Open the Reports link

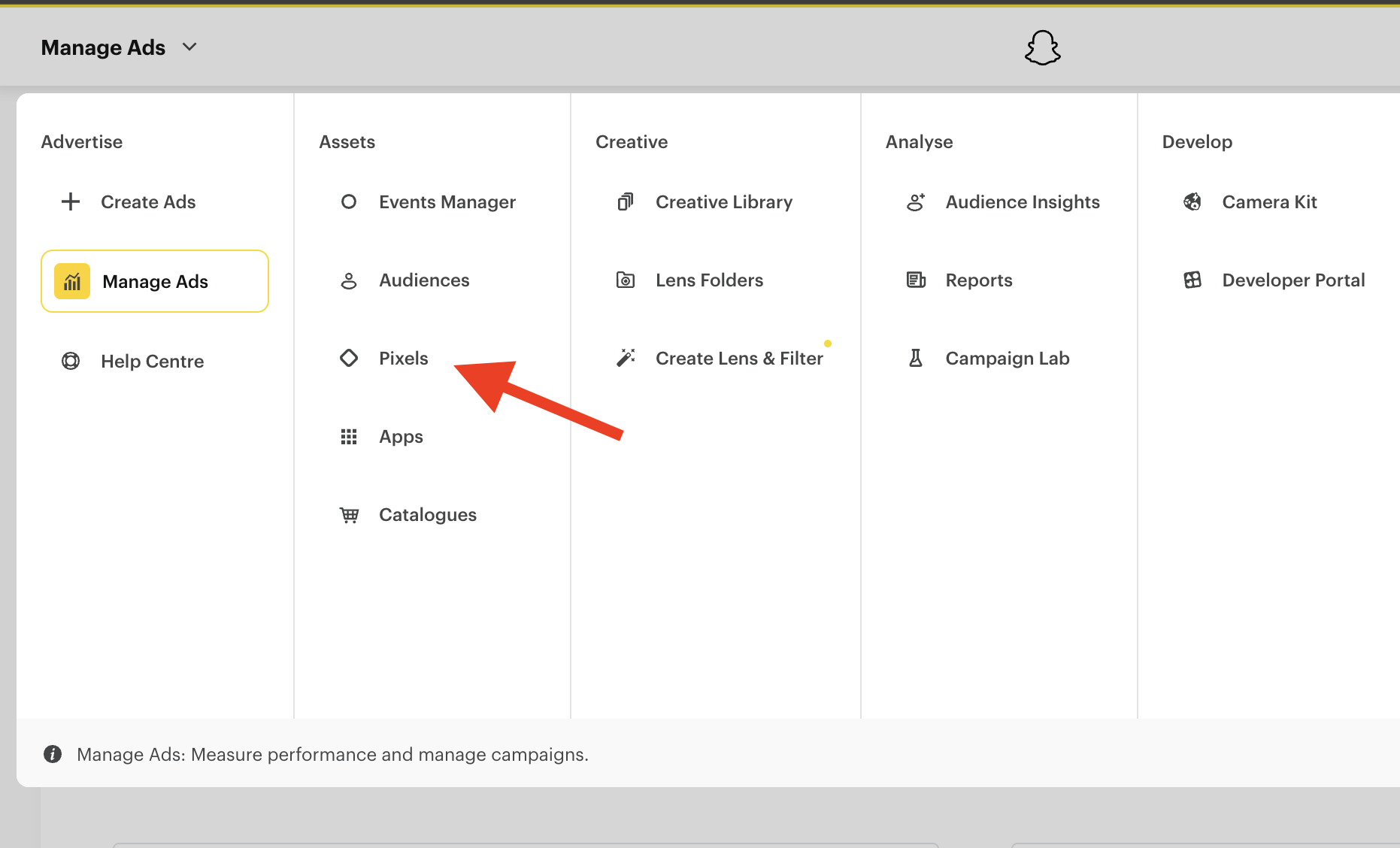(x=979, y=280)
